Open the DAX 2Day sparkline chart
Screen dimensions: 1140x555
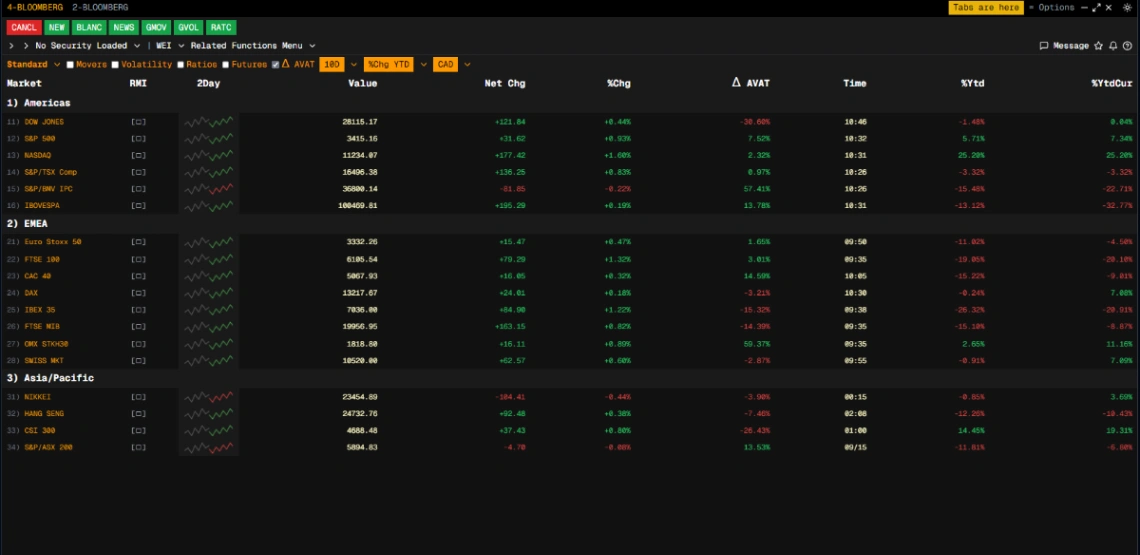point(209,292)
